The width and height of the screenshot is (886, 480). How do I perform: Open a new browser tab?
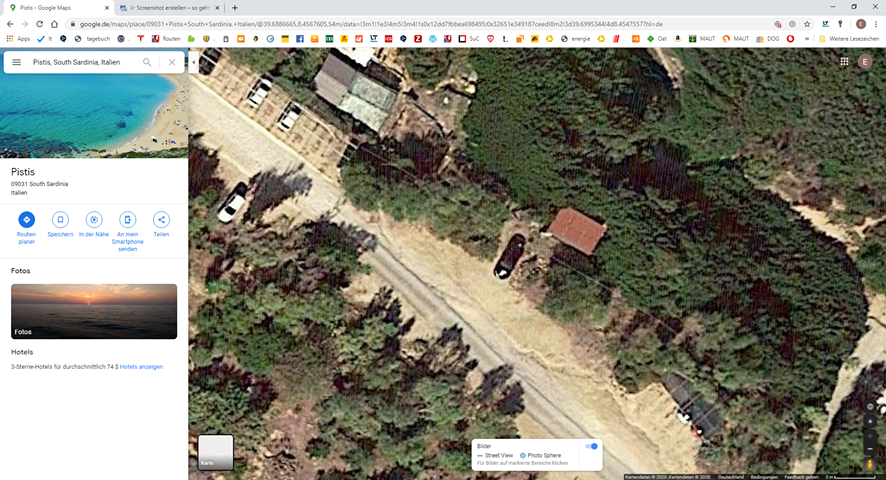234,8
